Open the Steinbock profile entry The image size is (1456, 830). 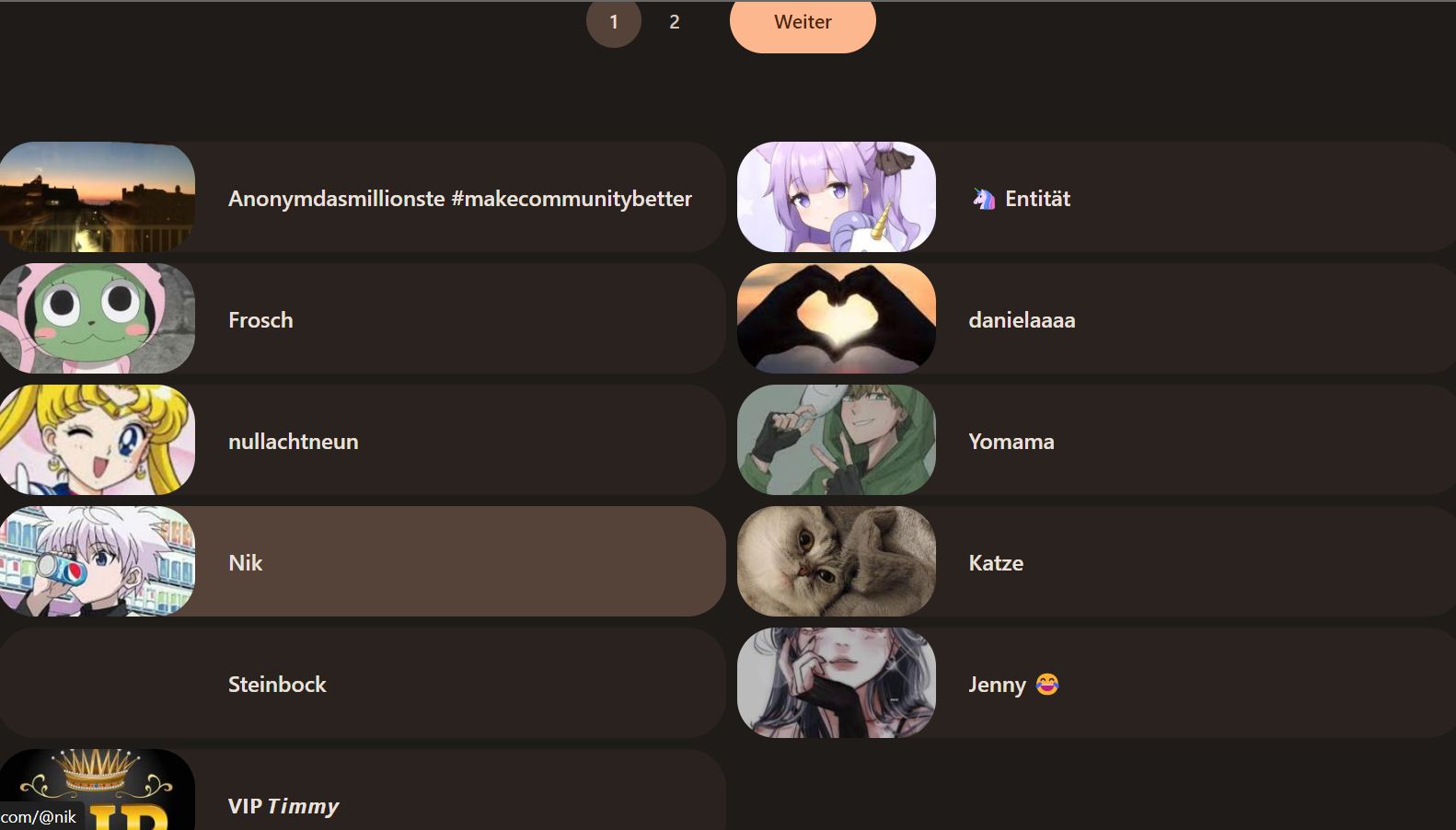click(x=363, y=683)
